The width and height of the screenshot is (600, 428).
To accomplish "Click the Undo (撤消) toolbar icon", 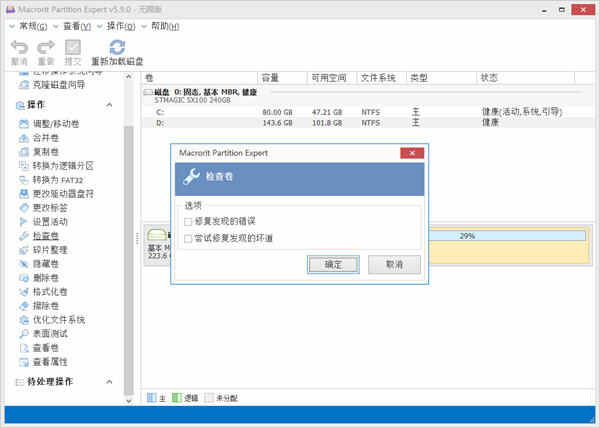I will [x=19, y=47].
